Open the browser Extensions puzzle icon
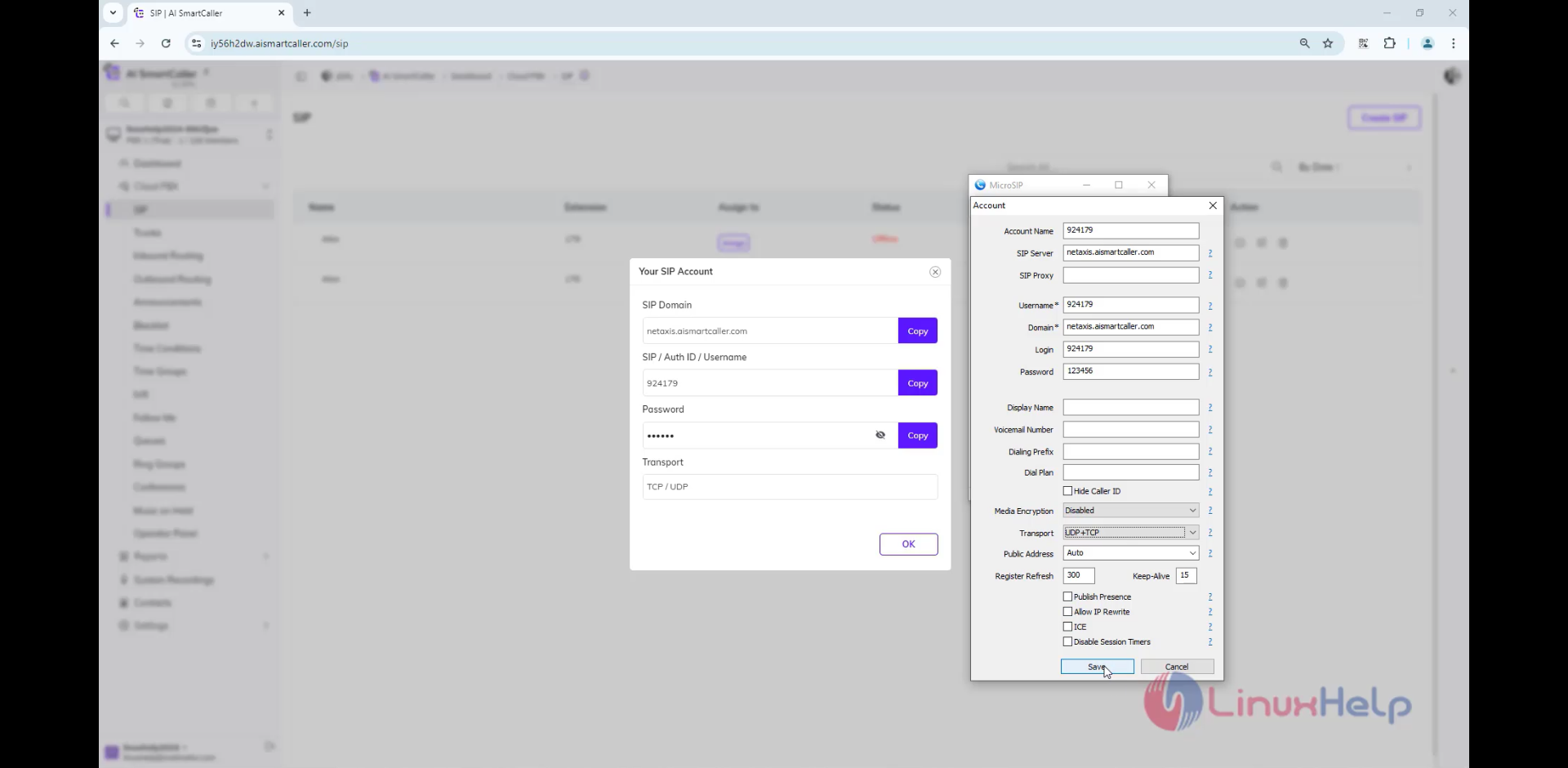1568x768 pixels. [x=1390, y=43]
